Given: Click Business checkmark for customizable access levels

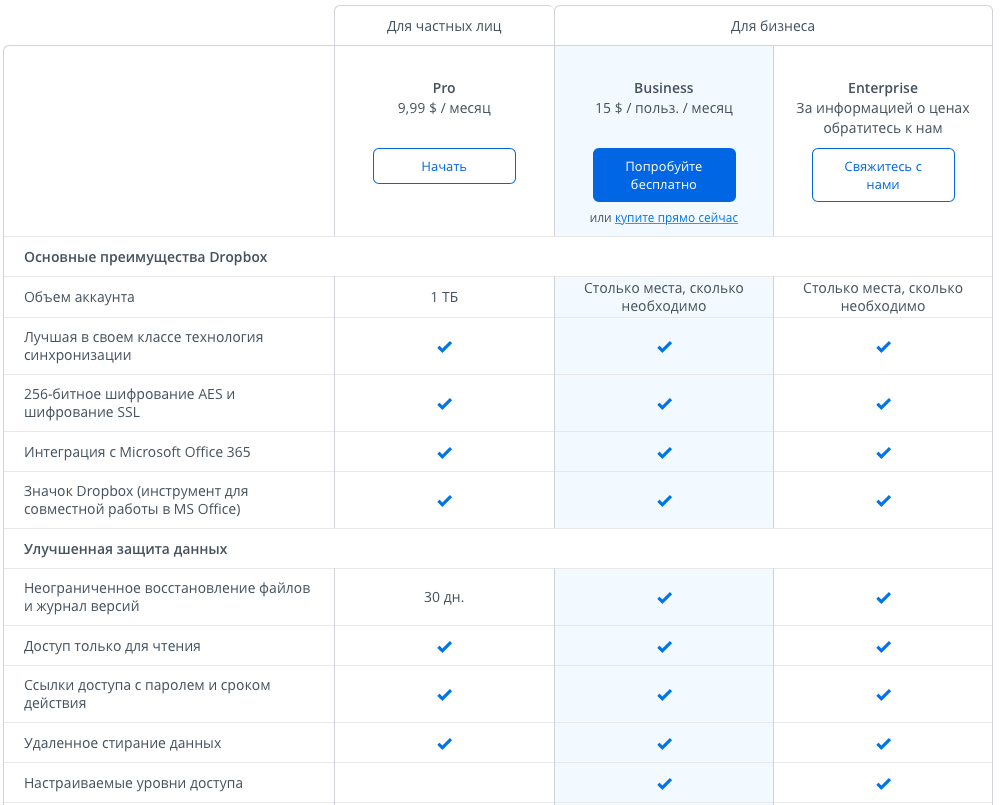Looking at the screenshot, I should (x=664, y=784).
